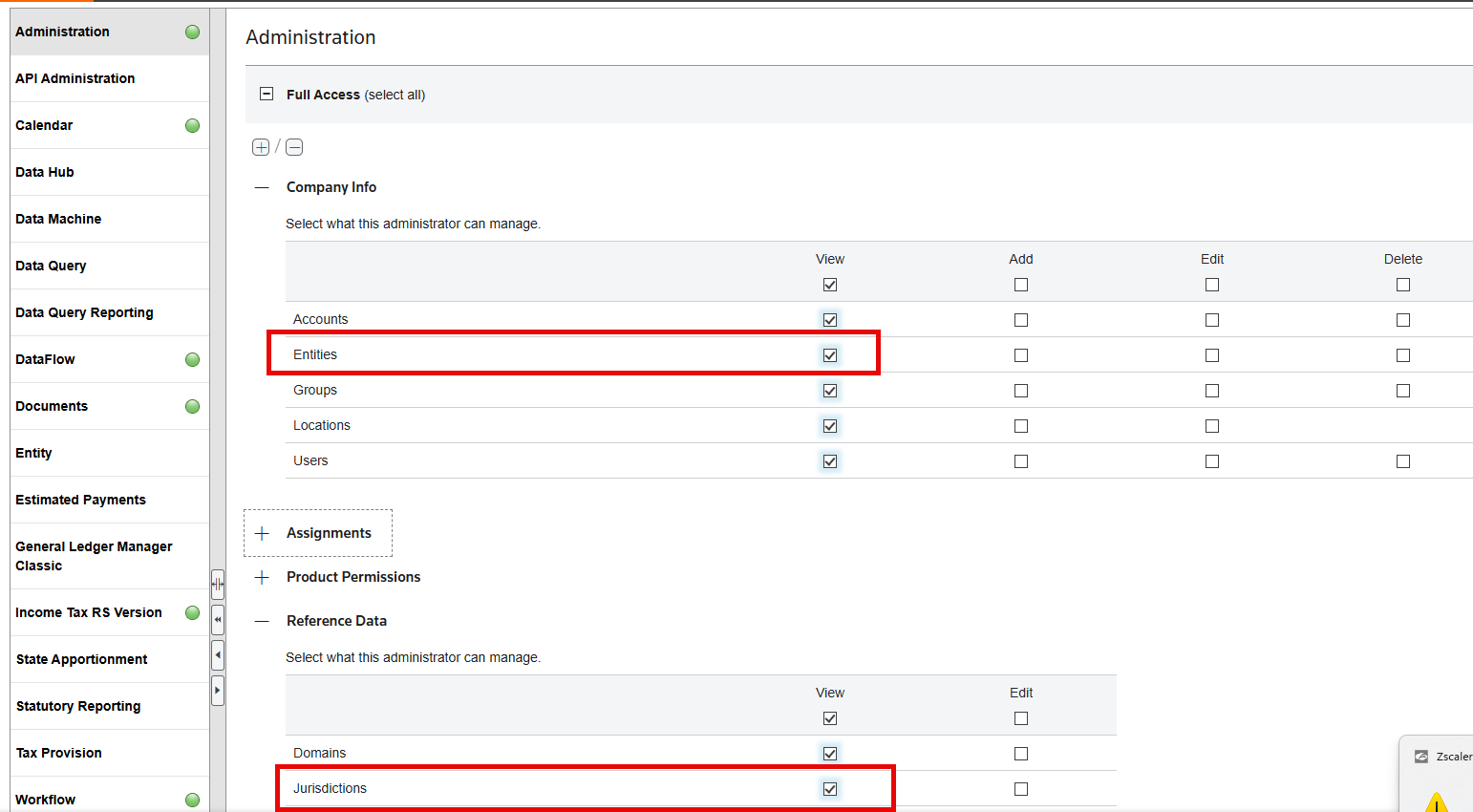
Task: Click the collapse all sections minus icon
Action: [x=294, y=147]
